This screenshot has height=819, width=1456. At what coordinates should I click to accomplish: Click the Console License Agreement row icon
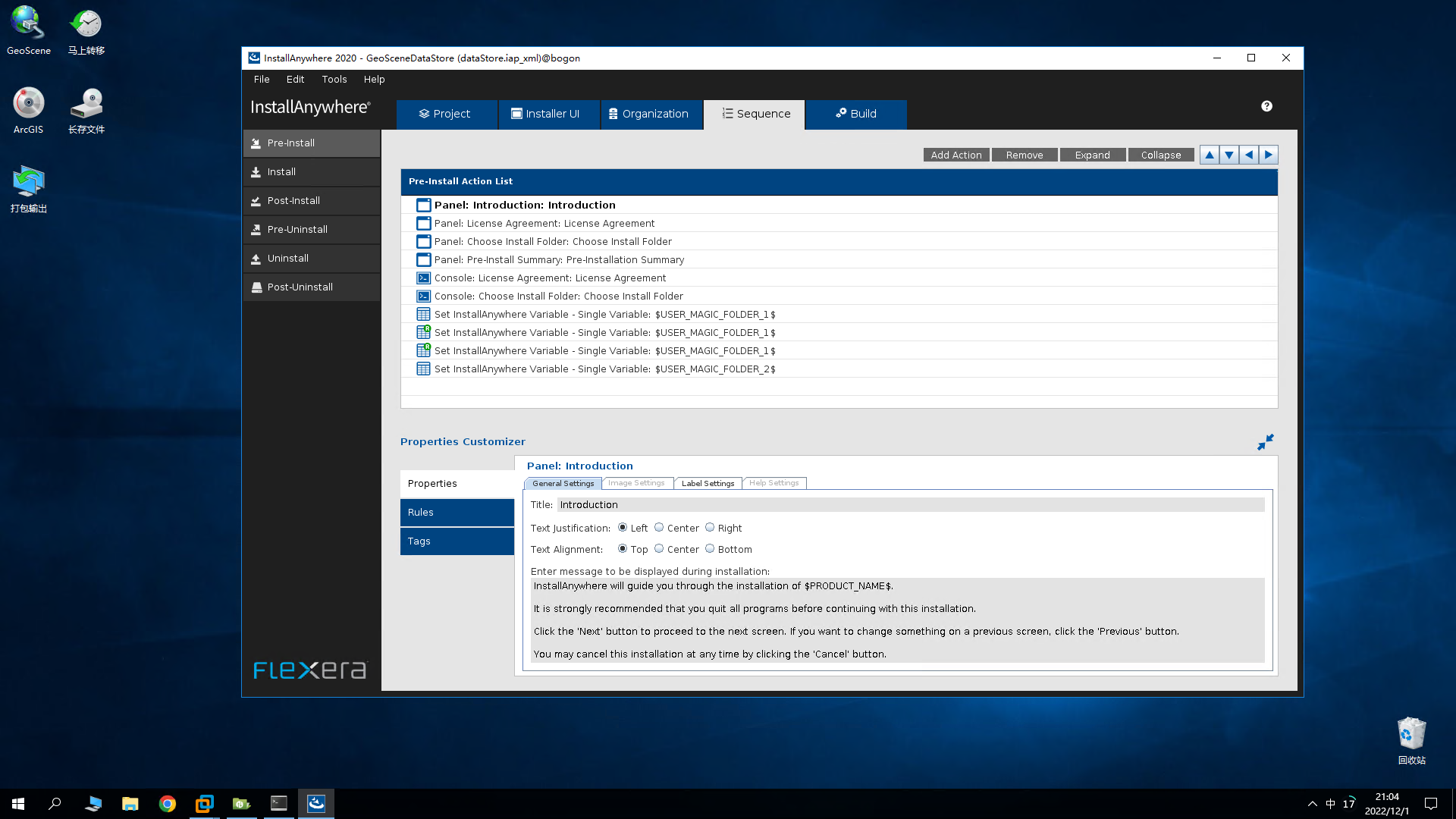(x=424, y=278)
